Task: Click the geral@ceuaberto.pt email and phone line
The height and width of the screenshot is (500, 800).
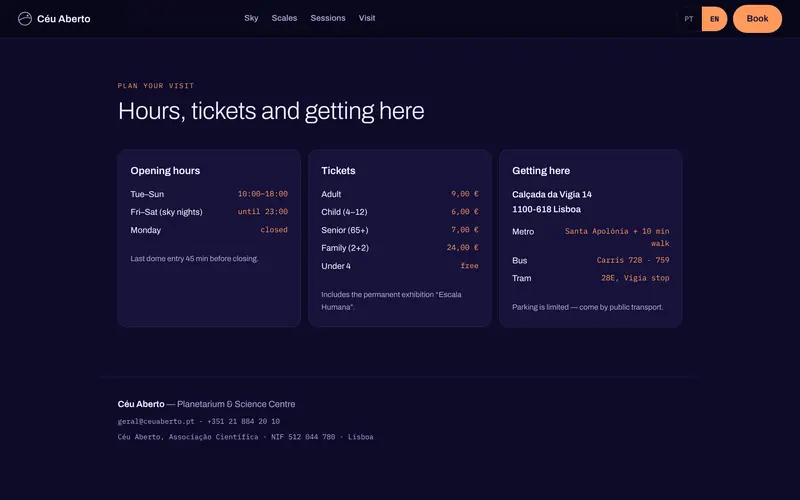Action: pyautogui.click(x=198, y=421)
